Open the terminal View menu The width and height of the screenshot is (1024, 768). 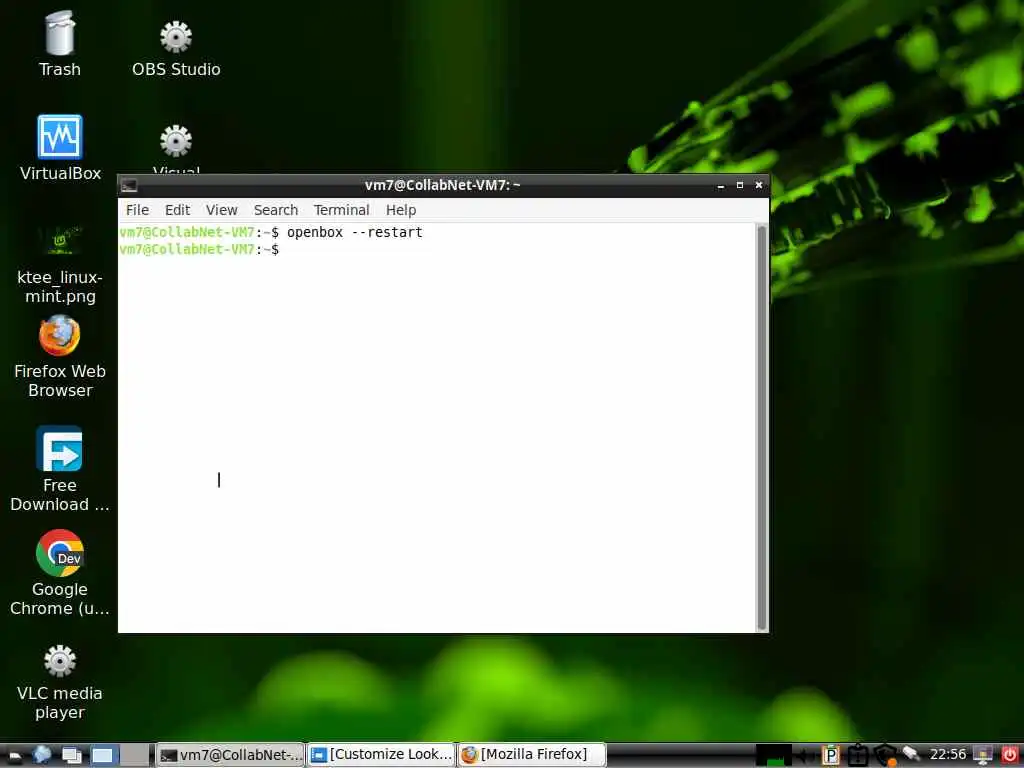(x=221, y=210)
